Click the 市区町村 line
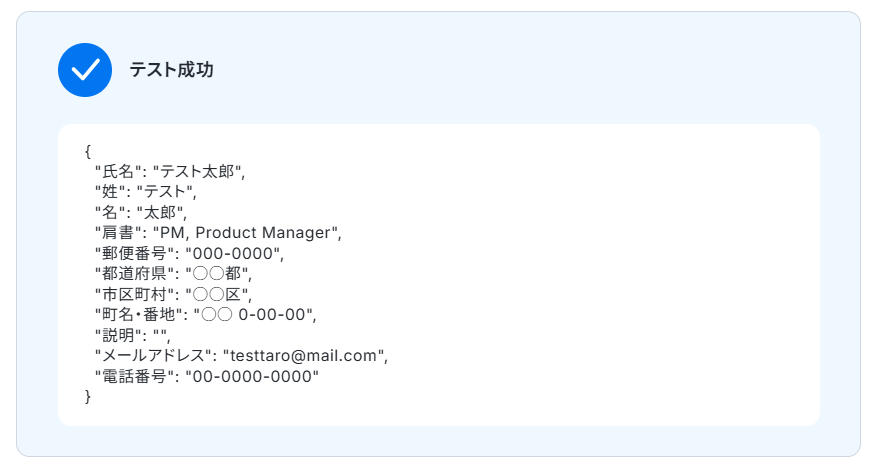Image resolution: width=873 pixels, height=473 pixels. (x=172, y=294)
